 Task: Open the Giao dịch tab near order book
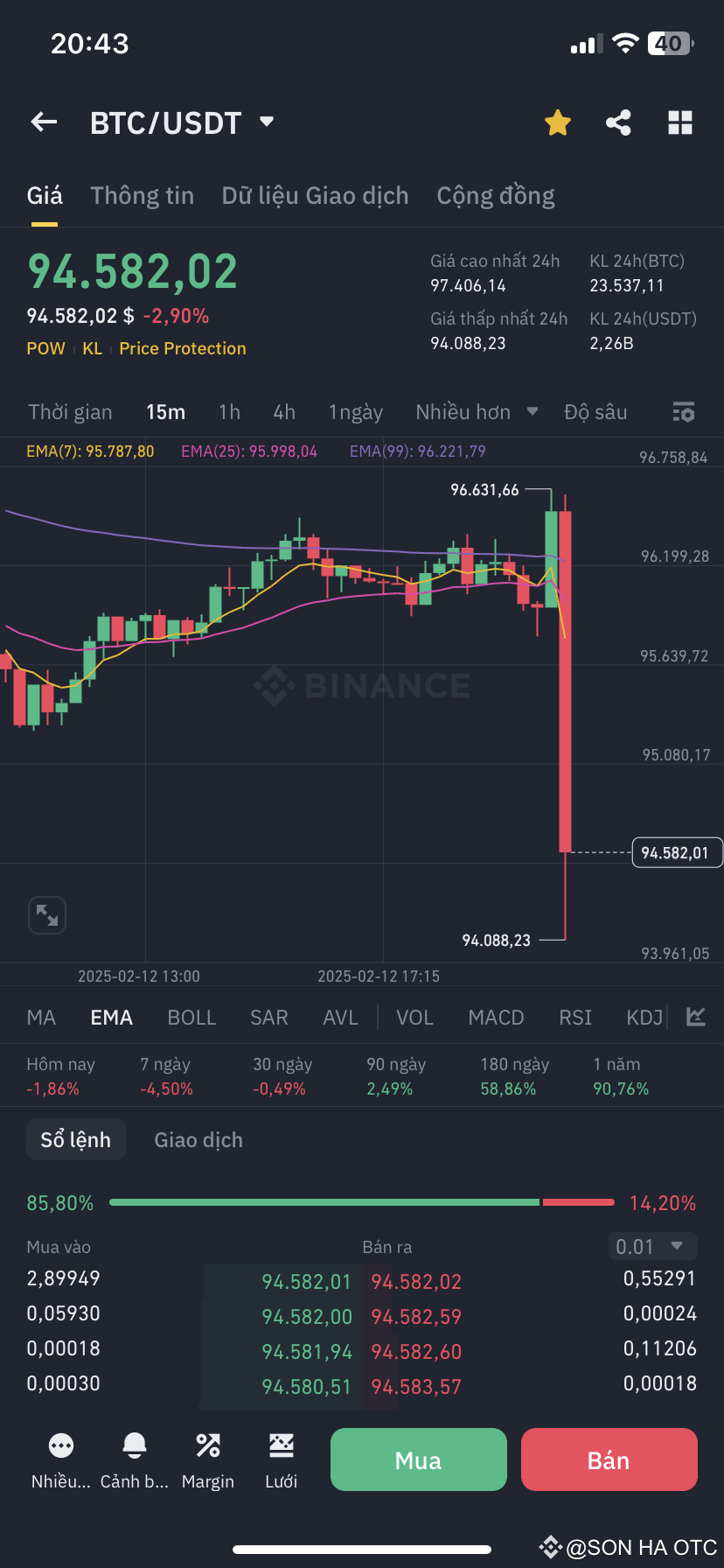click(198, 1139)
